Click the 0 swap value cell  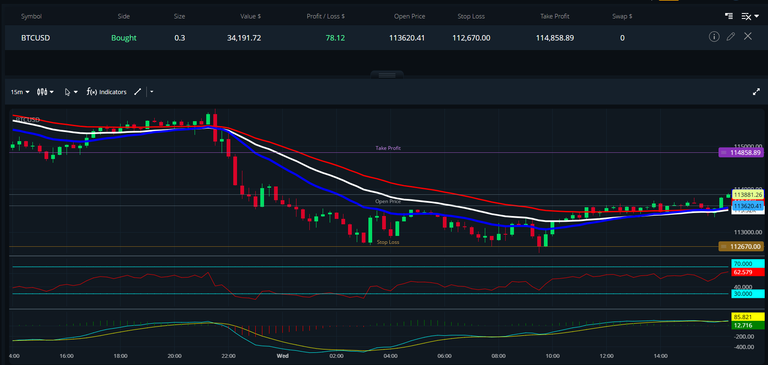tap(622, 38)
